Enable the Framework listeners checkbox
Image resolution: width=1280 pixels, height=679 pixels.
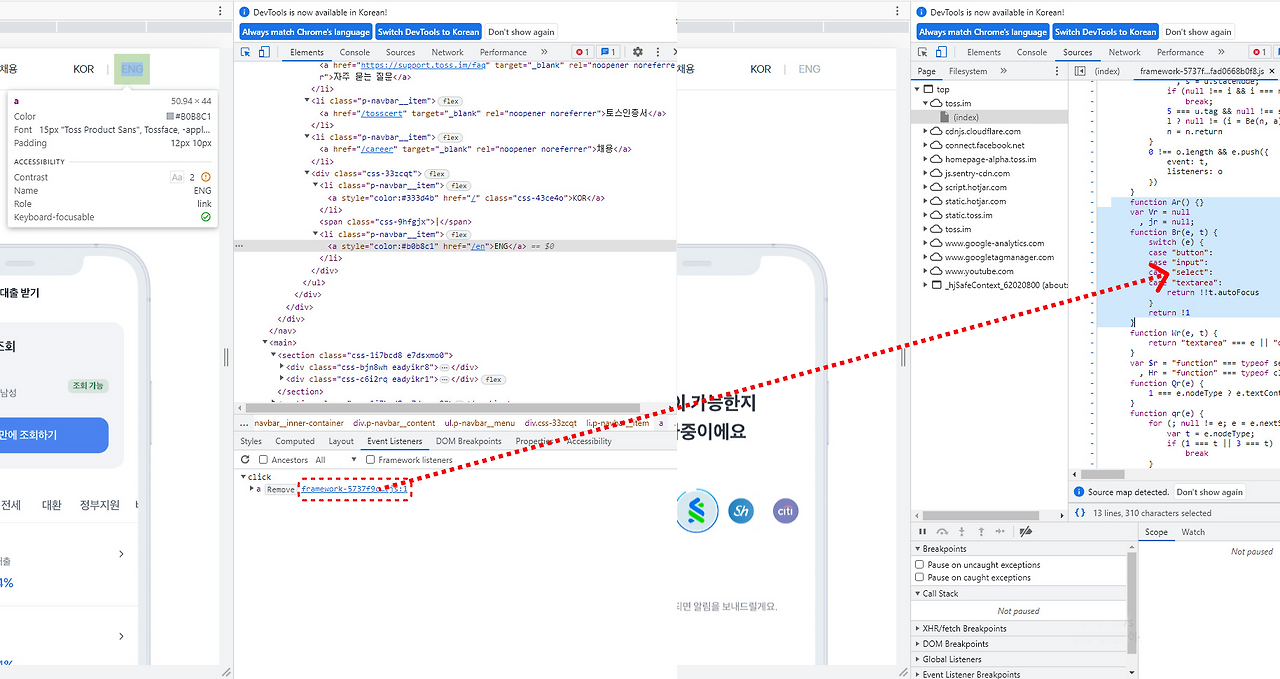coord(370,460)
